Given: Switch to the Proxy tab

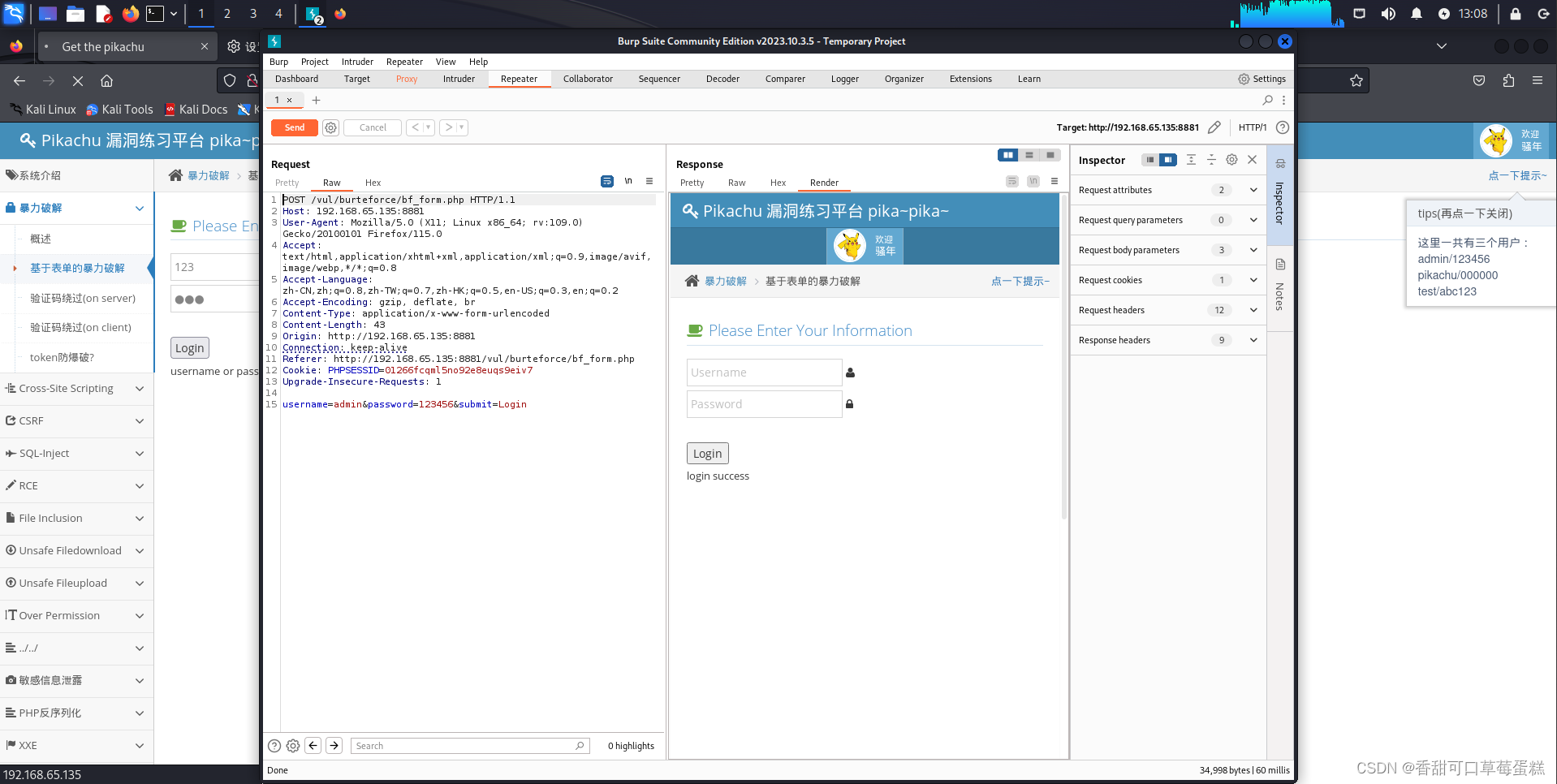Looking at the screenshot, I should (x=407, y=79).
